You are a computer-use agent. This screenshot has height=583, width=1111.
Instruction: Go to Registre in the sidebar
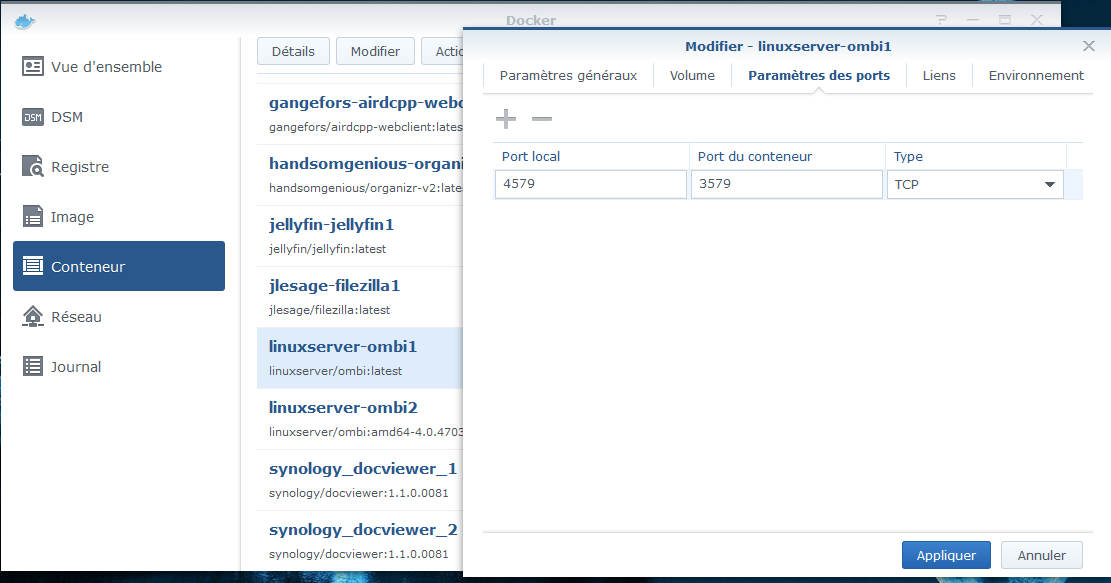coord(119,166)
